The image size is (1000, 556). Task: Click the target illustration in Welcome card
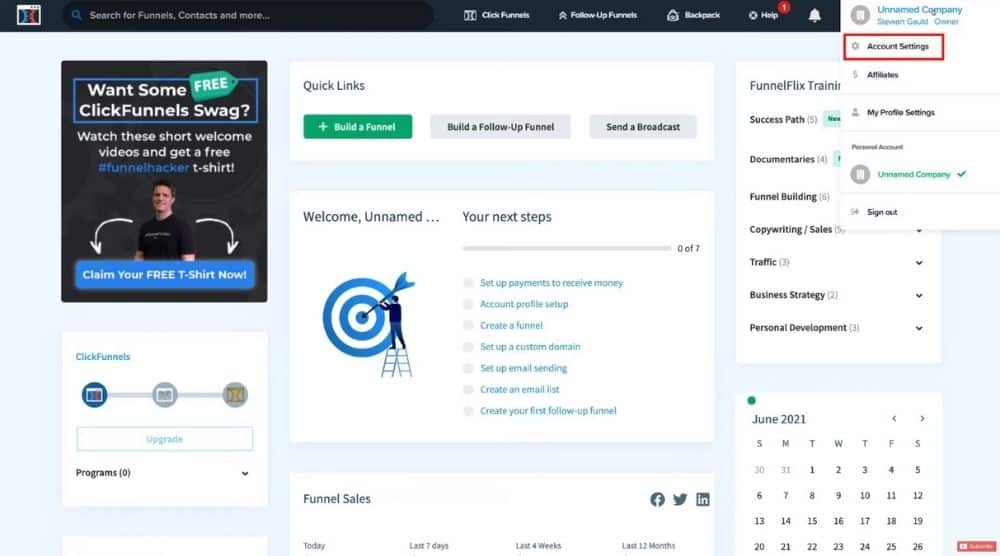tap(370, 325)
